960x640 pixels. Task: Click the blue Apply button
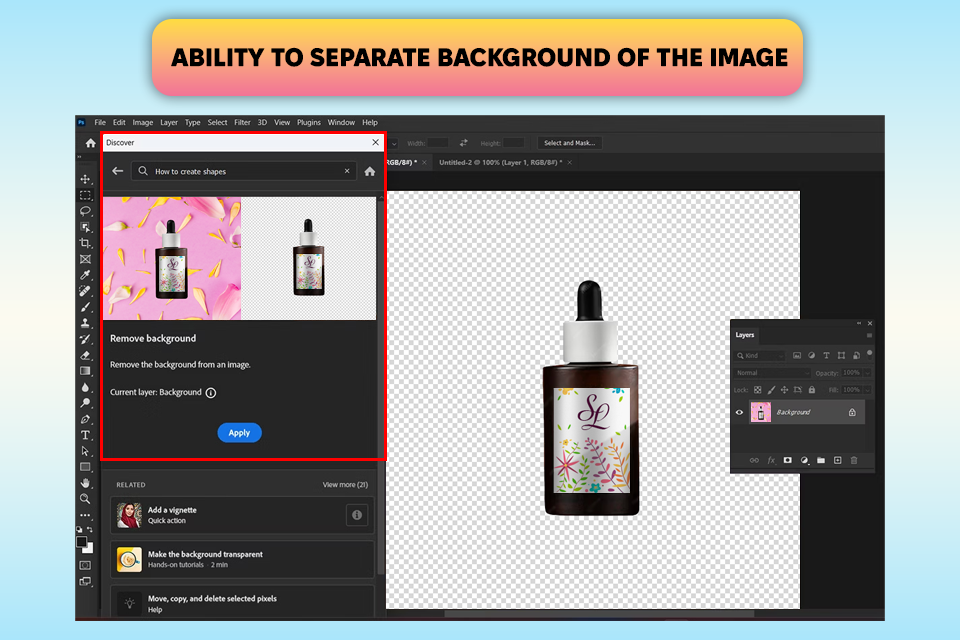click(x=239, y=432)
